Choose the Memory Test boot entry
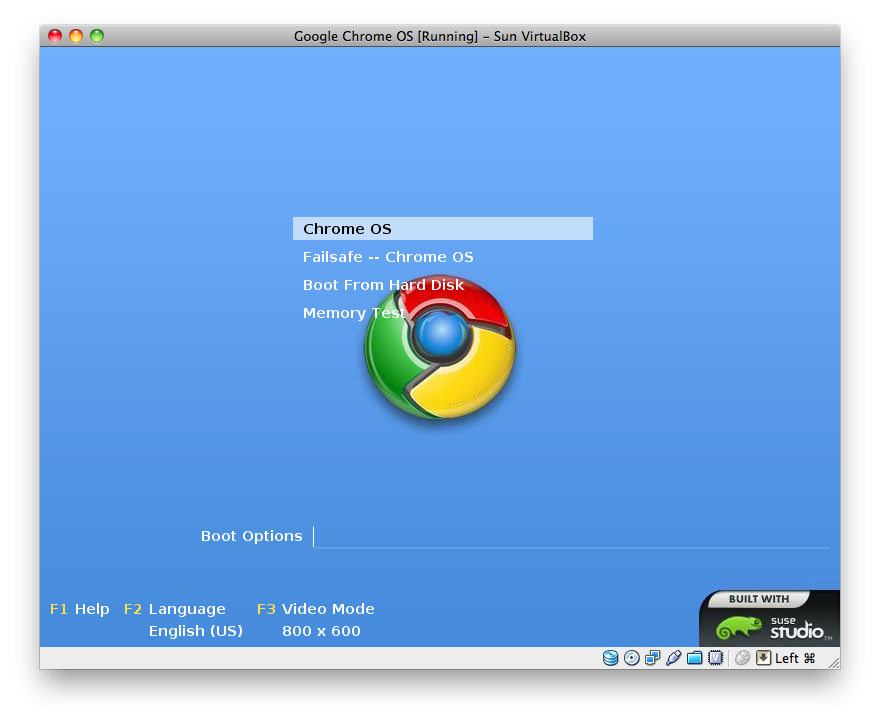The width and height of the screenshot is (880, 724). pyautogui.click(x=354, y=313)
